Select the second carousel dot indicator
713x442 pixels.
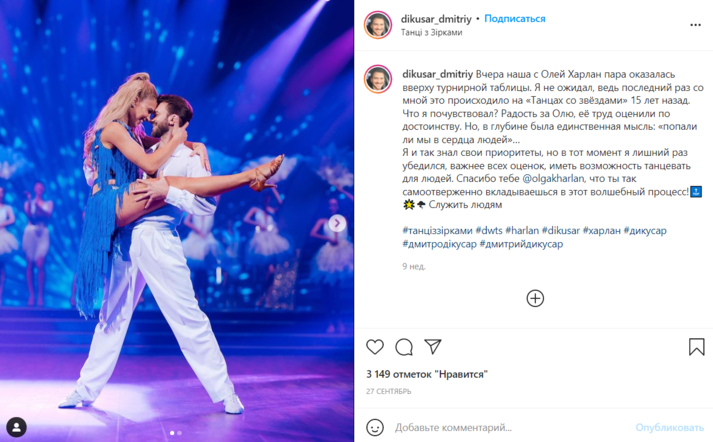pos(180,433)
